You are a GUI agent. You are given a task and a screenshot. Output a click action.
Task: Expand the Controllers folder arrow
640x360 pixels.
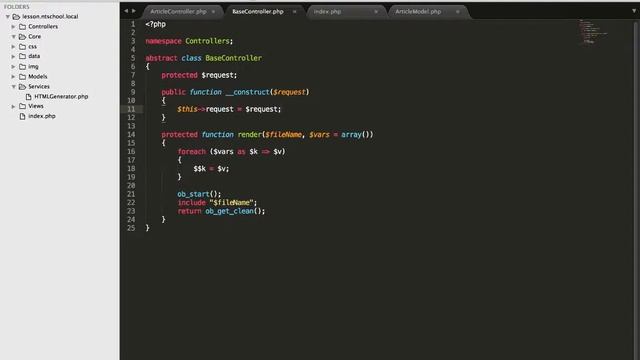13,27
